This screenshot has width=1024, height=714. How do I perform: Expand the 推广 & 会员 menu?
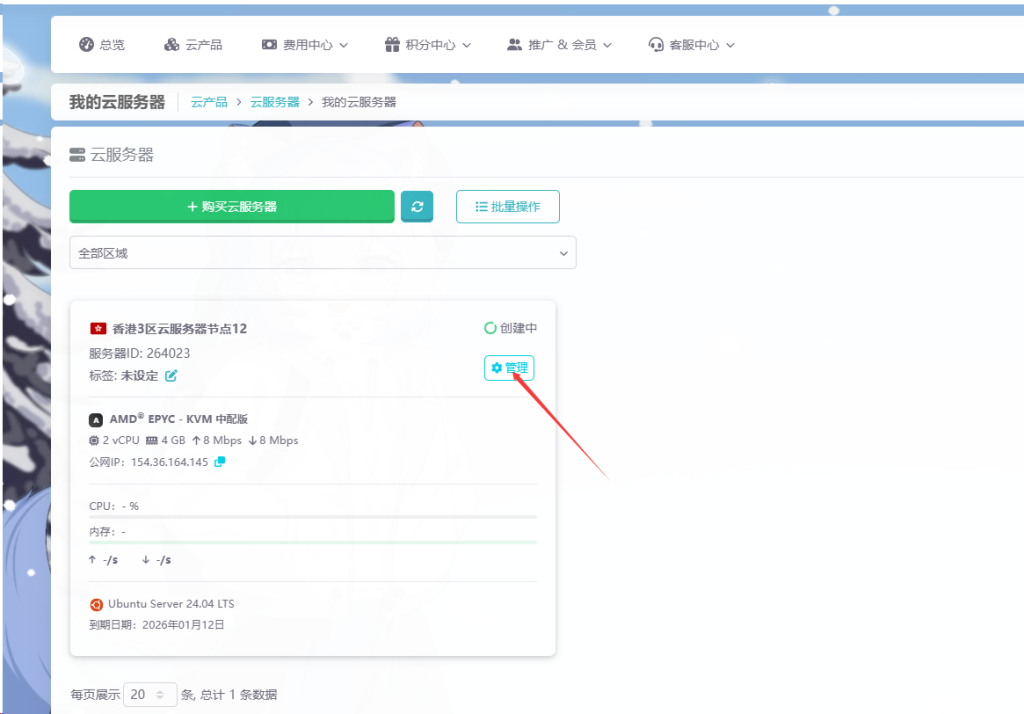click(559, 45)
